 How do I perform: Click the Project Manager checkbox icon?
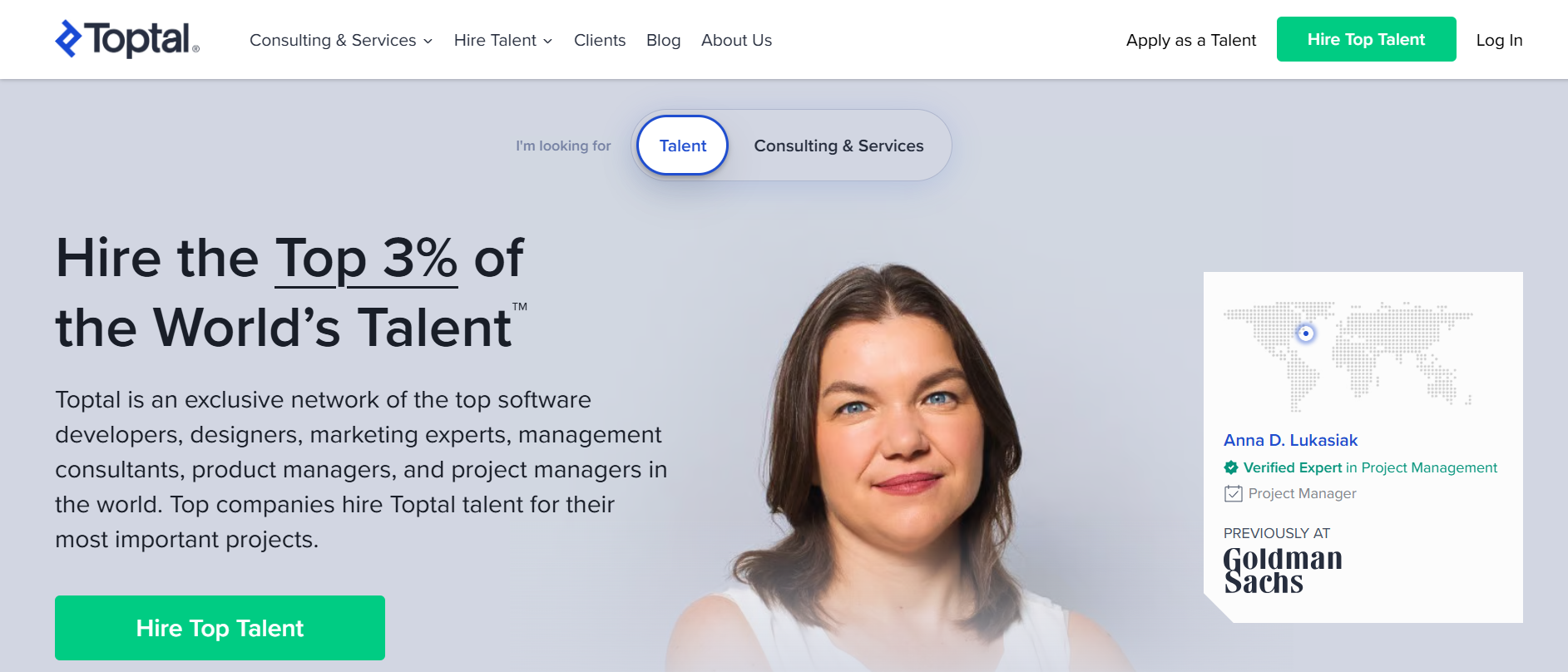pyautogui.click(x=1233, y=494)
